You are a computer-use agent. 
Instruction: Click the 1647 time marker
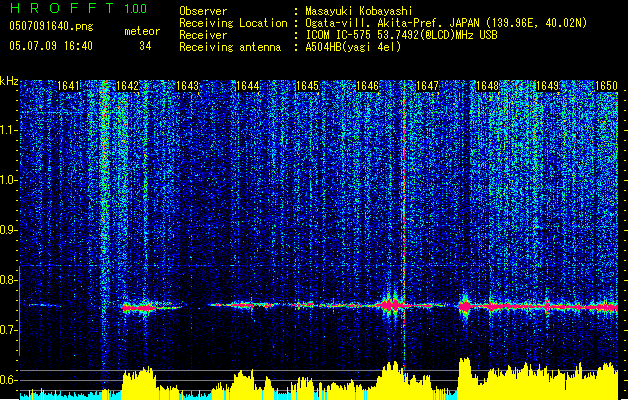[427, 86]
